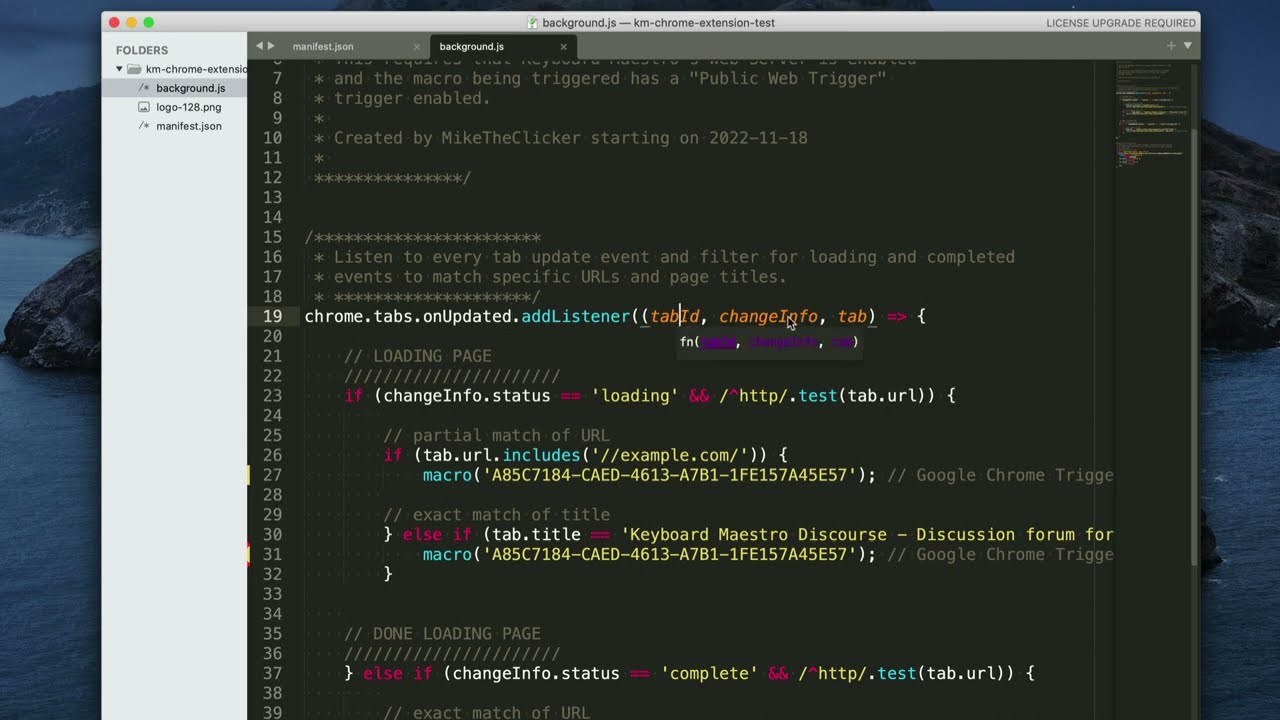Image resolution: width=1280 pixels, height=720 pixels.
Task: Click '// partial match of URL' comment
Action: [x=497, y=435]
